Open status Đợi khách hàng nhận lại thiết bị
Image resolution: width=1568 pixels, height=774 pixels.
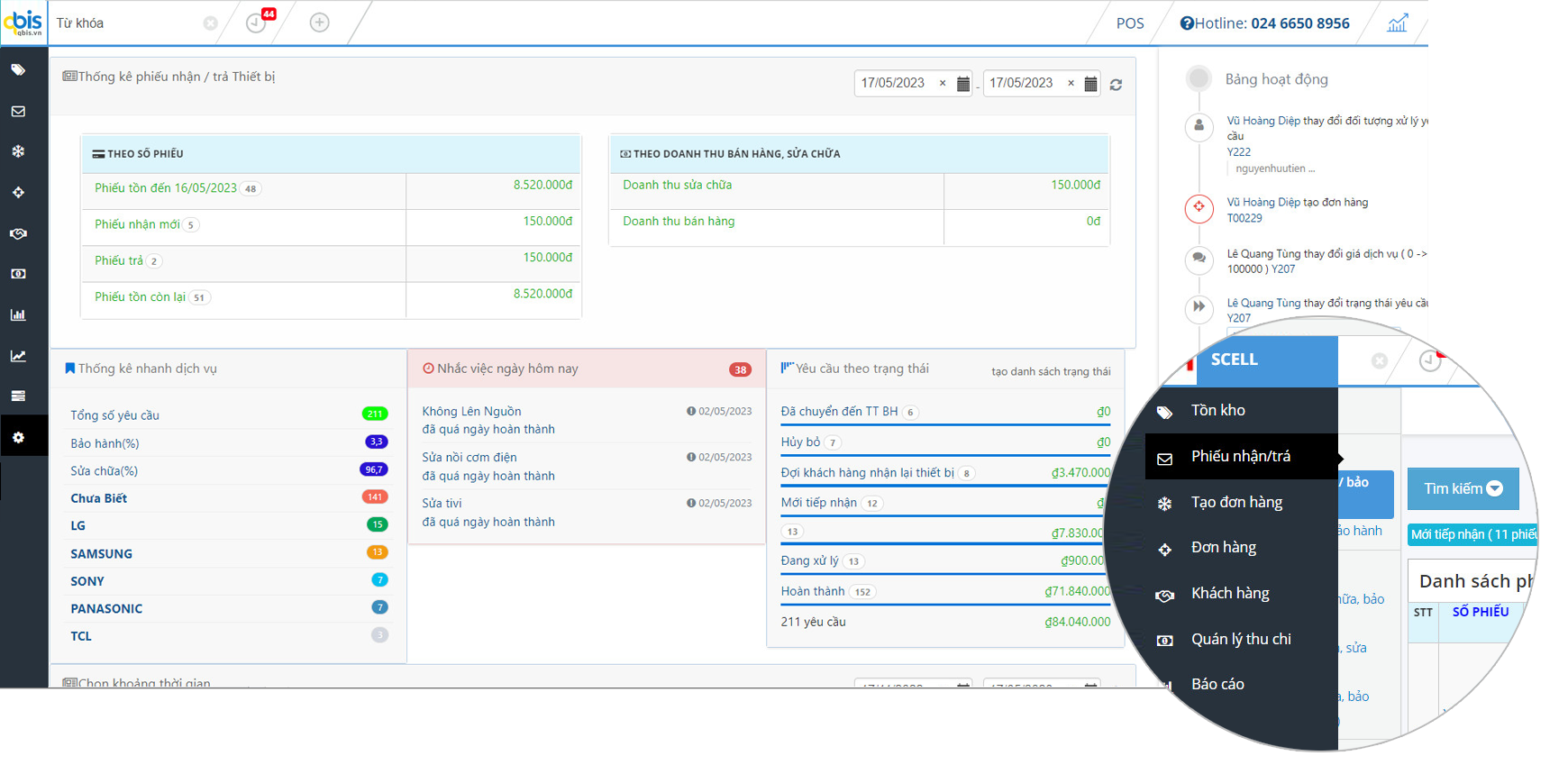[867, 473]
